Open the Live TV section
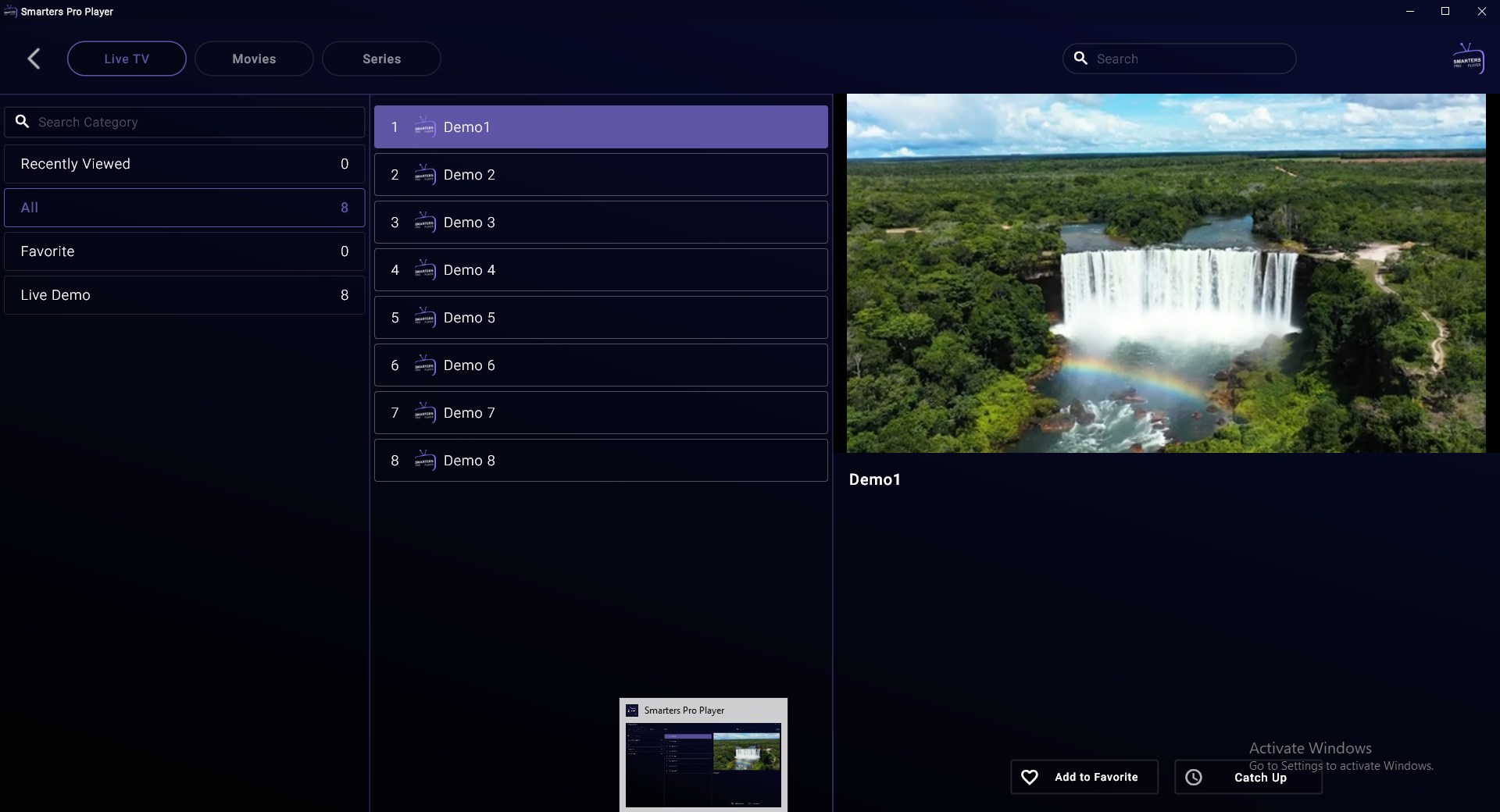Image resolution: width=1500 pixels, height=812 pixels. pyautogui.click(x=127, y=59)
